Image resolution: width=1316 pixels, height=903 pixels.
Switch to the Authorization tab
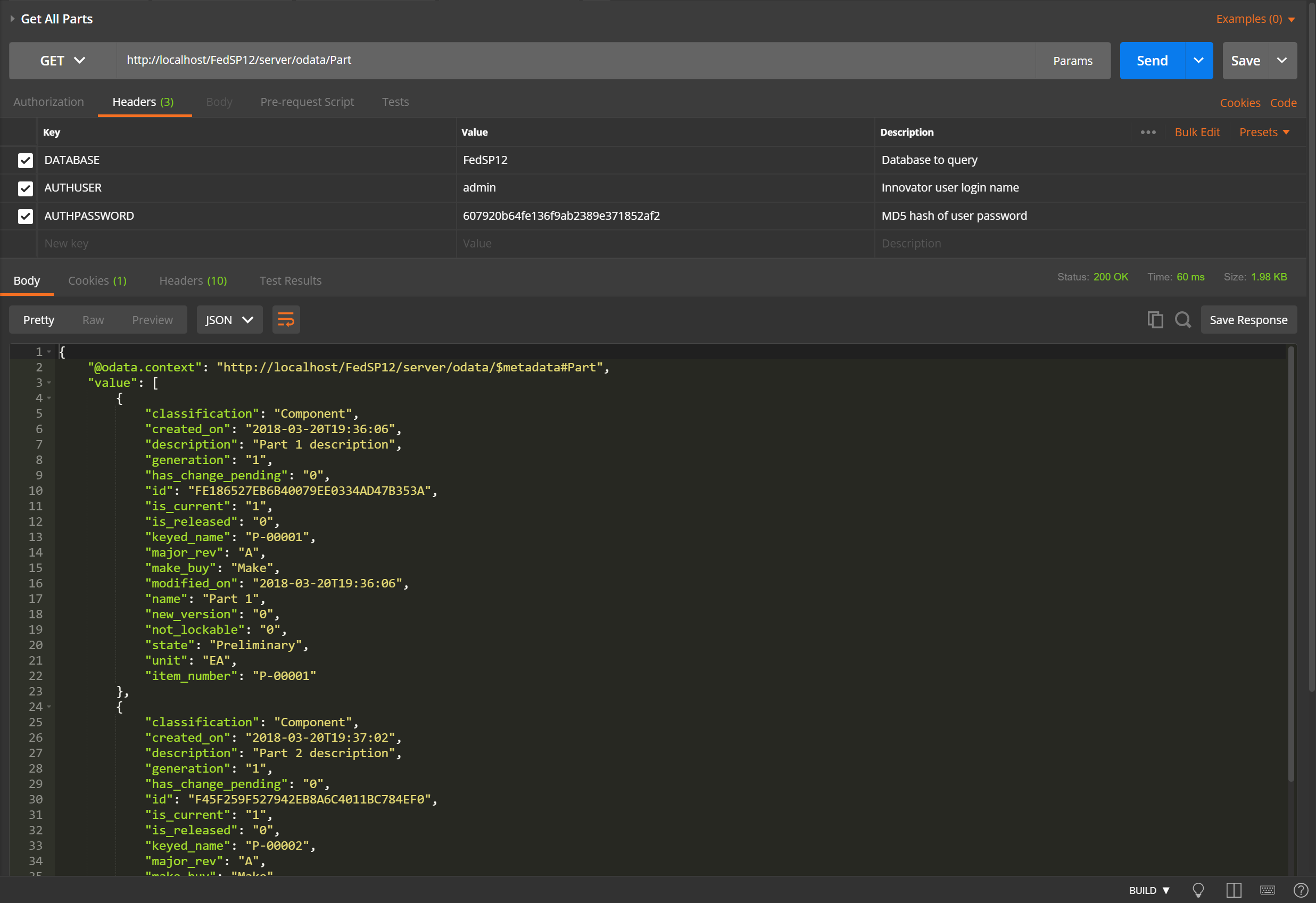pos(49,102)
